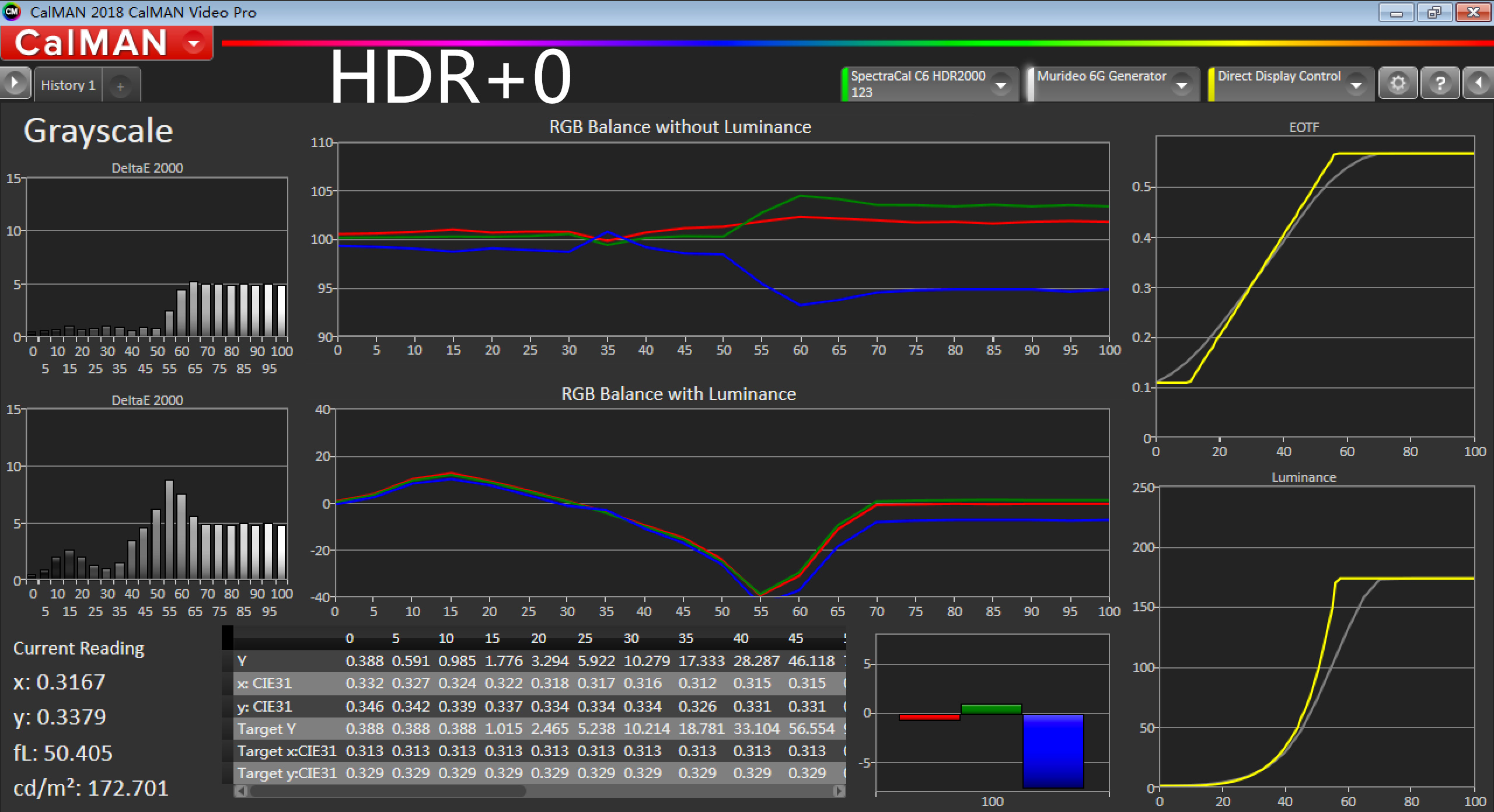Open the settings gear
Image resolution: width=1494 pixels, height=812 pixels.
(1398, 83)
